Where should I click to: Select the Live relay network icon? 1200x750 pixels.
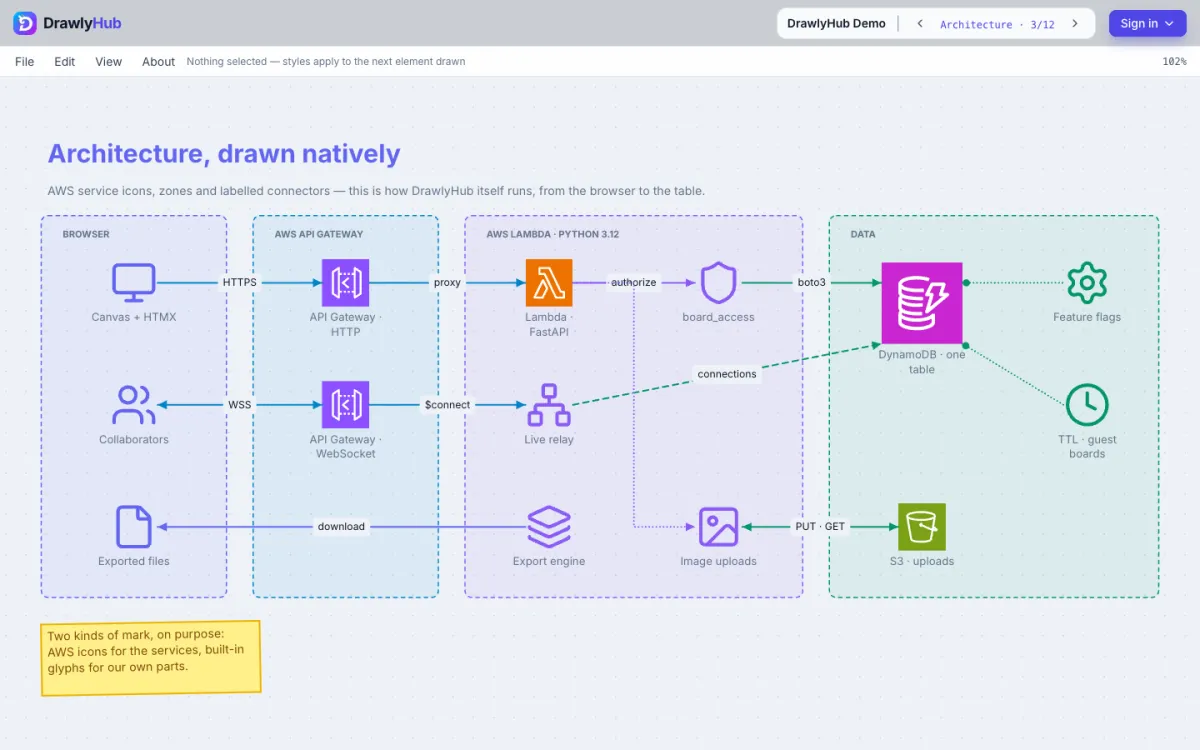(549, 405)
